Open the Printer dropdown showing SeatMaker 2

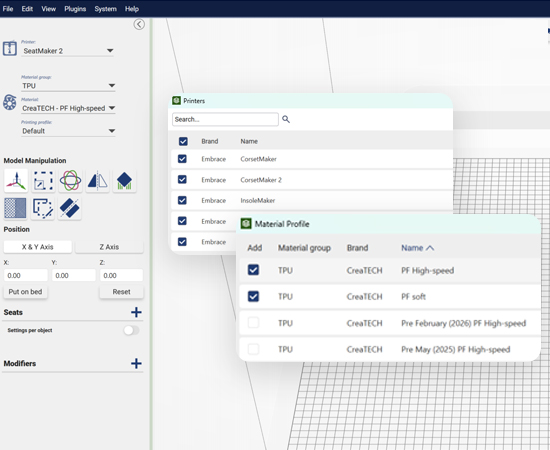68,51
